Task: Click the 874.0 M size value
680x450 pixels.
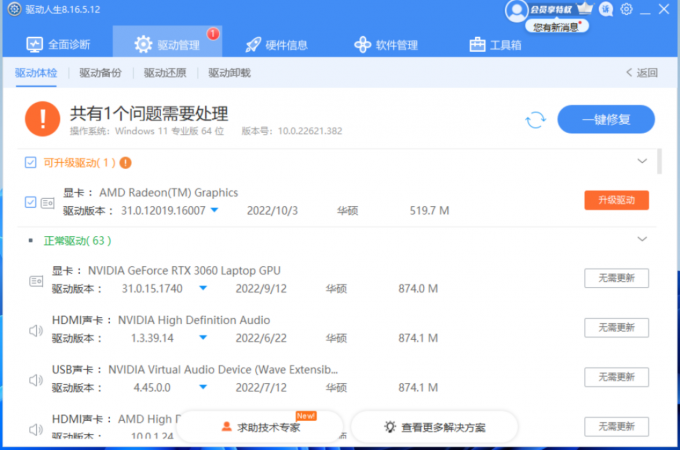Action: tap(418, 289)
